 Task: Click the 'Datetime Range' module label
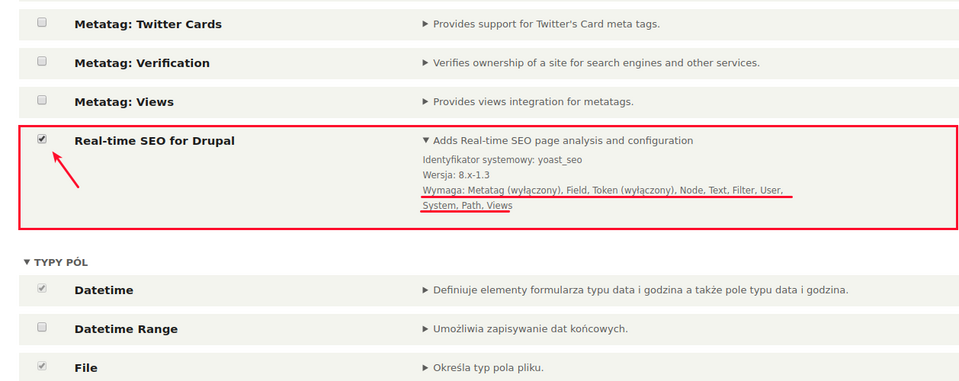(126, 329)
